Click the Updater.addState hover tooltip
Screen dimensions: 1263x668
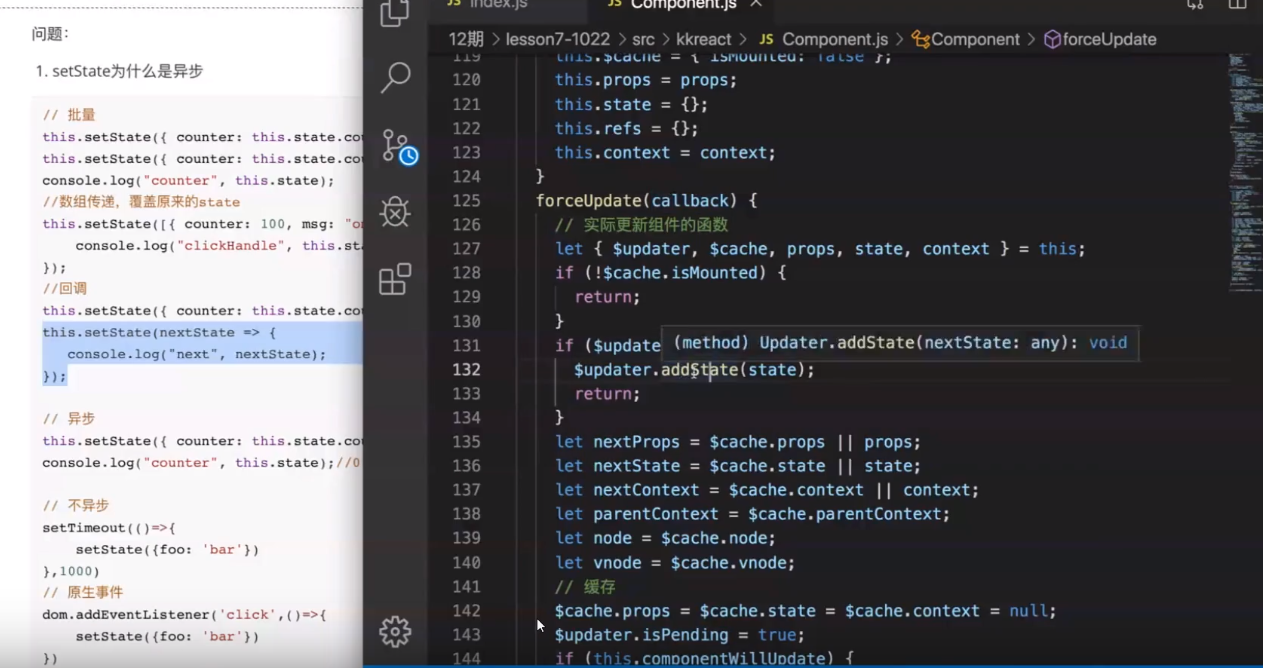pos(900,343)
